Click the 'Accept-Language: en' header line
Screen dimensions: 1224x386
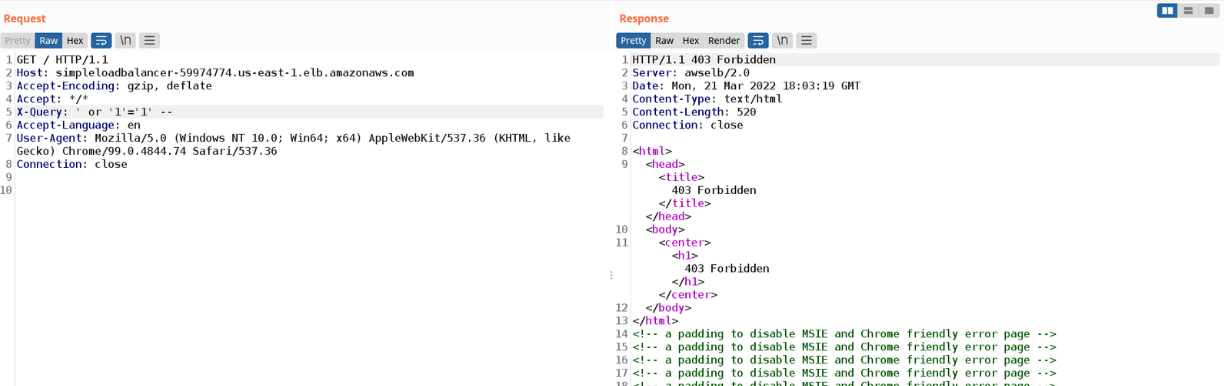pos(79,125)
